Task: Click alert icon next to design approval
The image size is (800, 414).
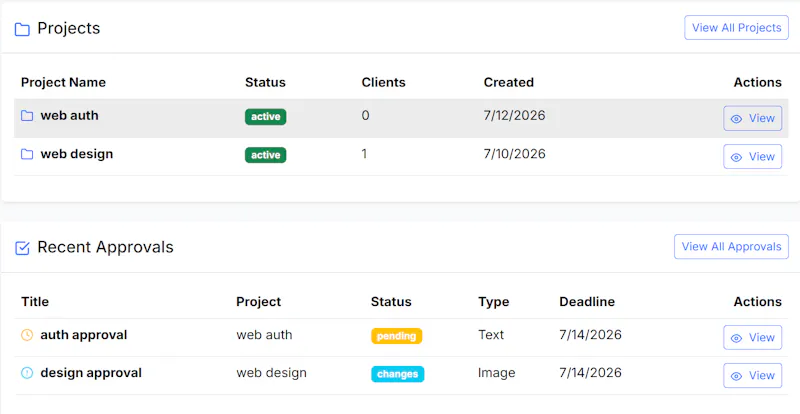Action: click(27, 373)
